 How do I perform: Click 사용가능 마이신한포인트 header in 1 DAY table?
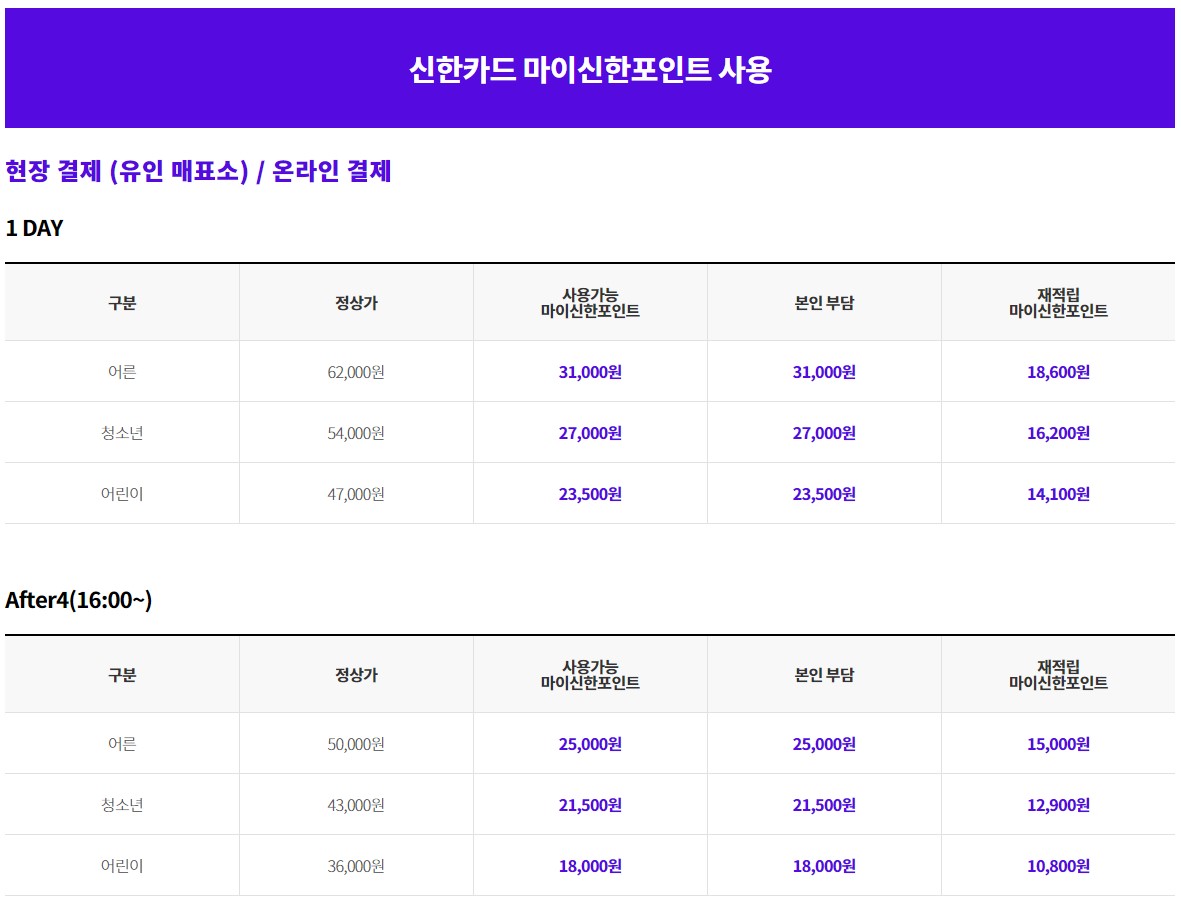pos(590,303)
